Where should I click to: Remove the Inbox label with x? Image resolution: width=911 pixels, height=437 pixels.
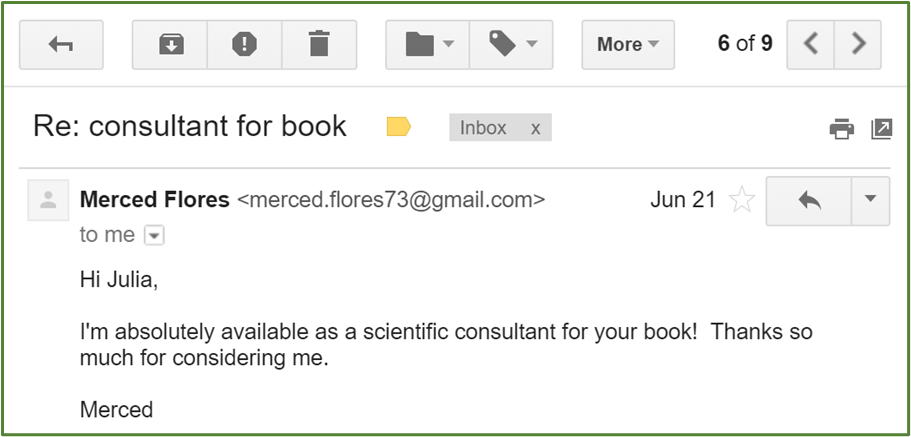click(536, 128)
